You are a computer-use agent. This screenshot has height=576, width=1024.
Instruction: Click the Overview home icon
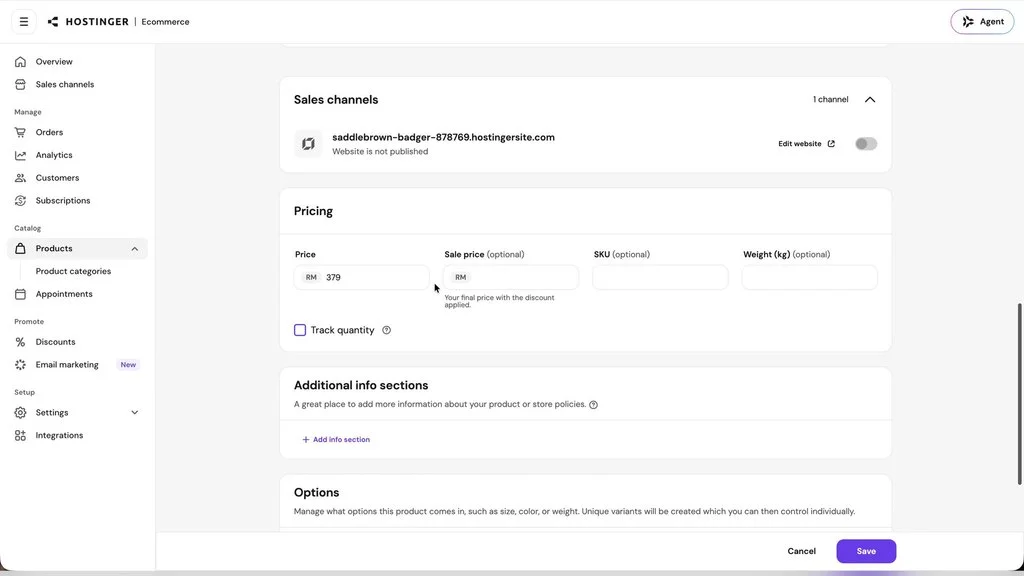(20, 61)
